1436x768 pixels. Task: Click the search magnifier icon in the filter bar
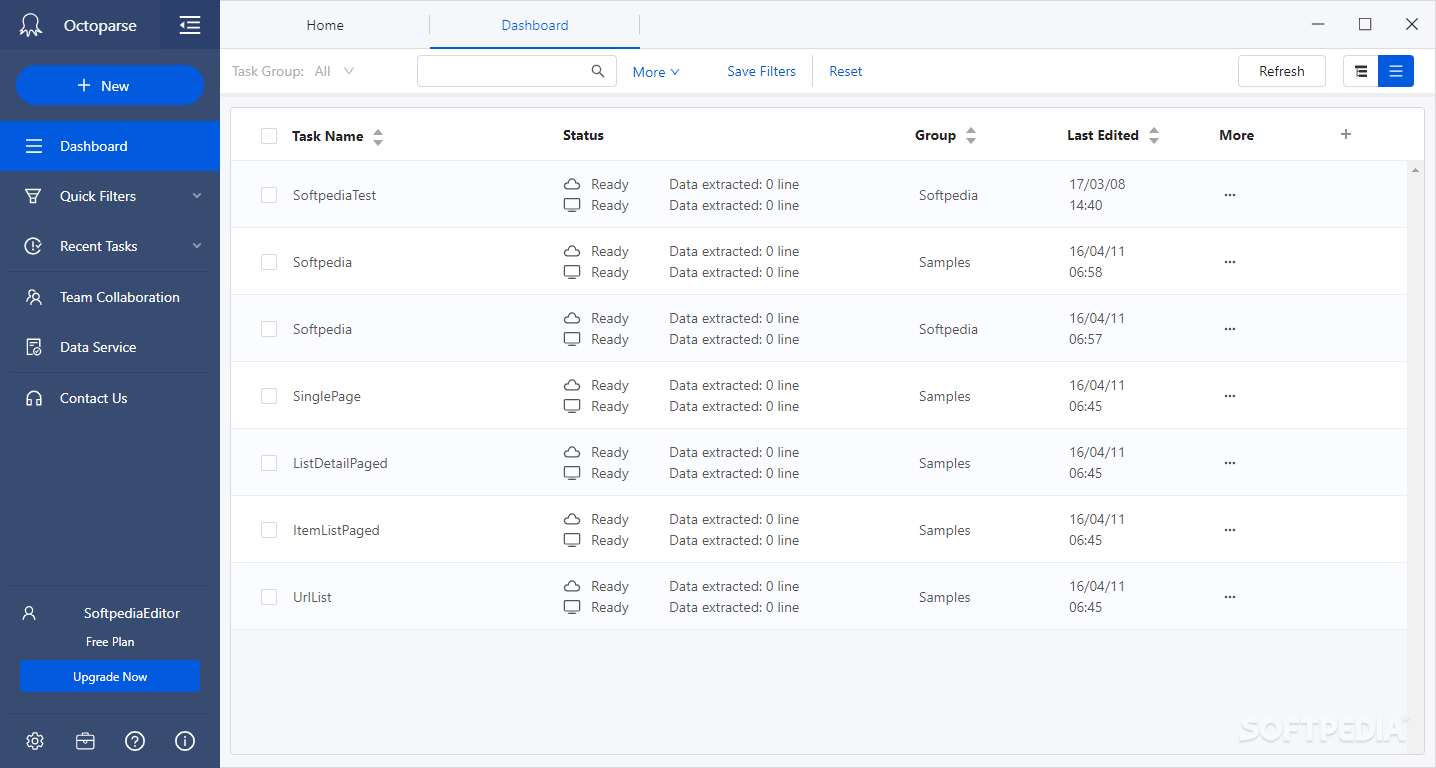click(598, 71)
